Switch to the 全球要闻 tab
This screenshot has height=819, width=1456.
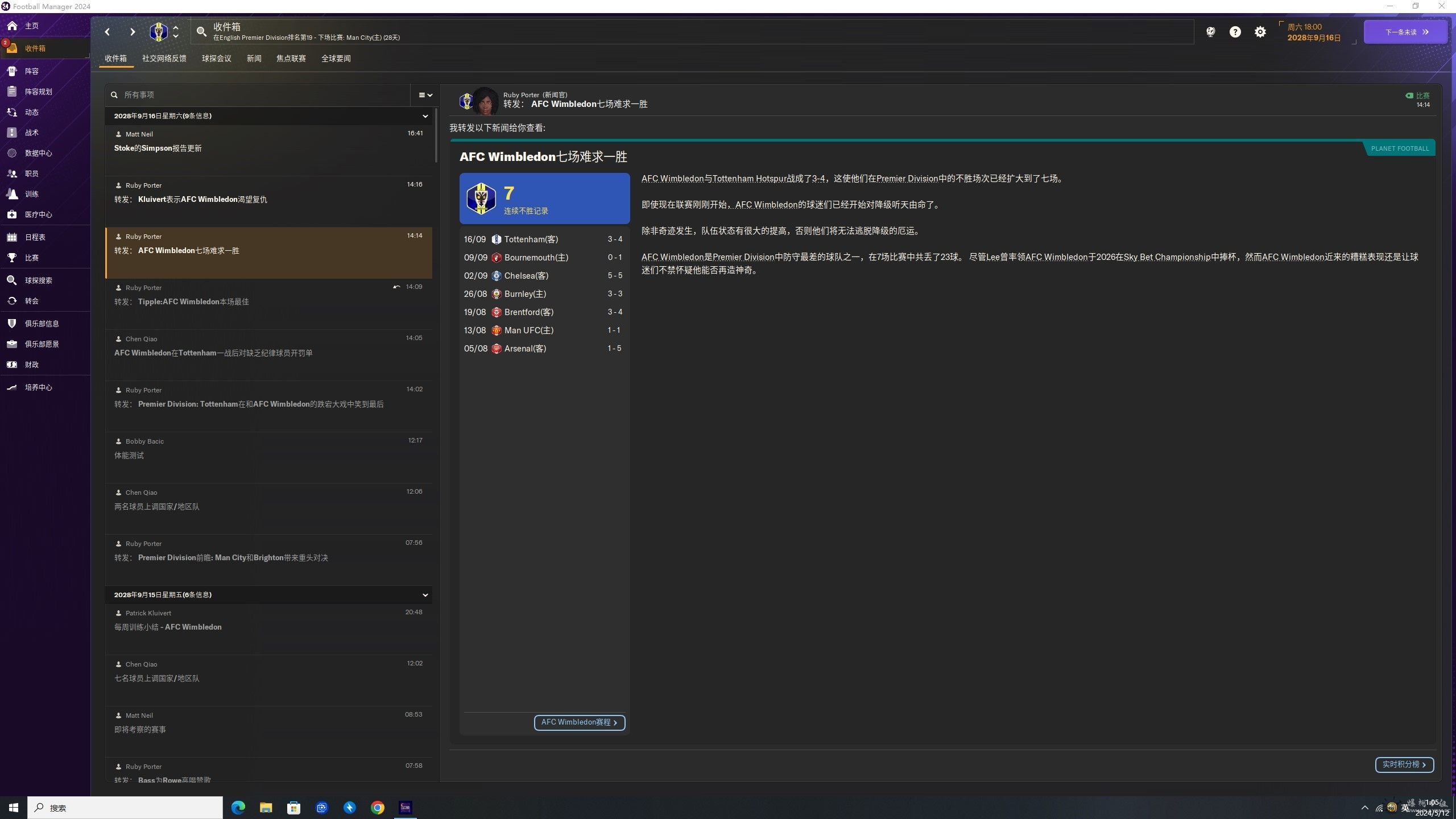336,59
